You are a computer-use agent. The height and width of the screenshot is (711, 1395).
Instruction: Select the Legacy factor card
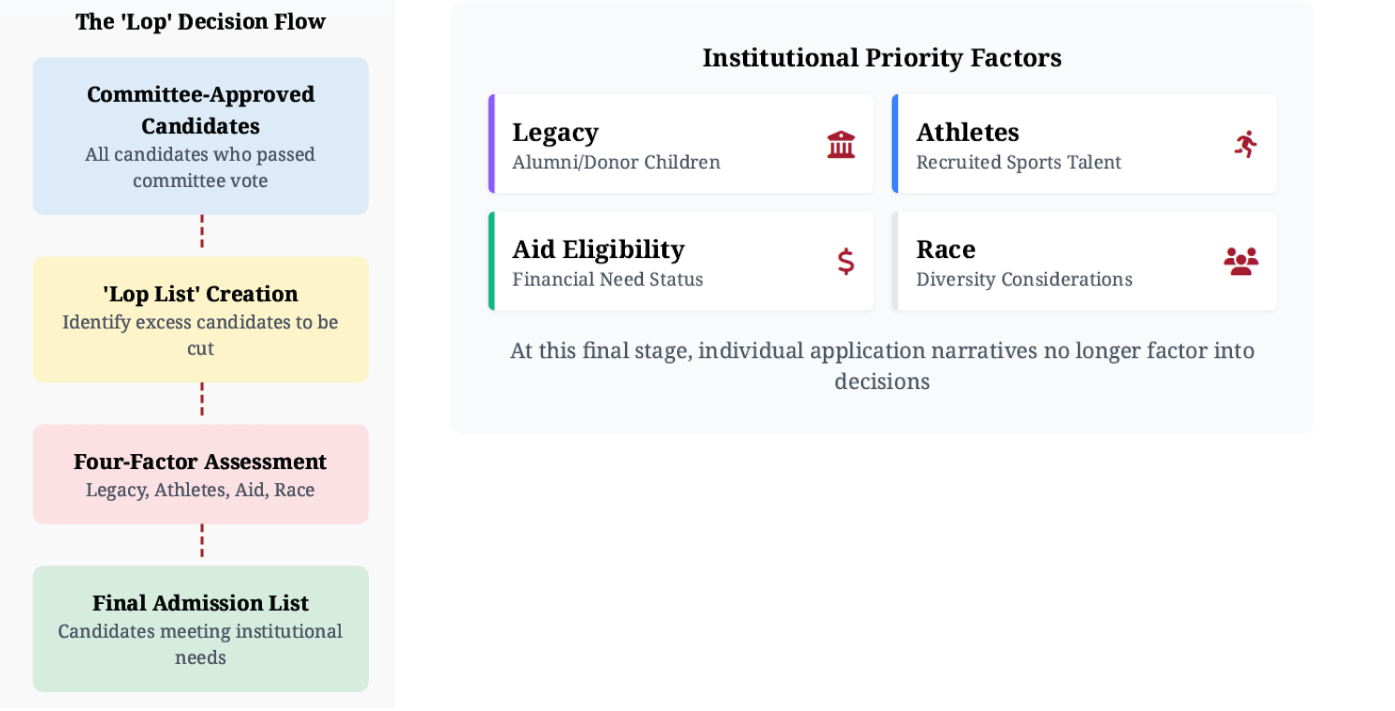(681, 144)
